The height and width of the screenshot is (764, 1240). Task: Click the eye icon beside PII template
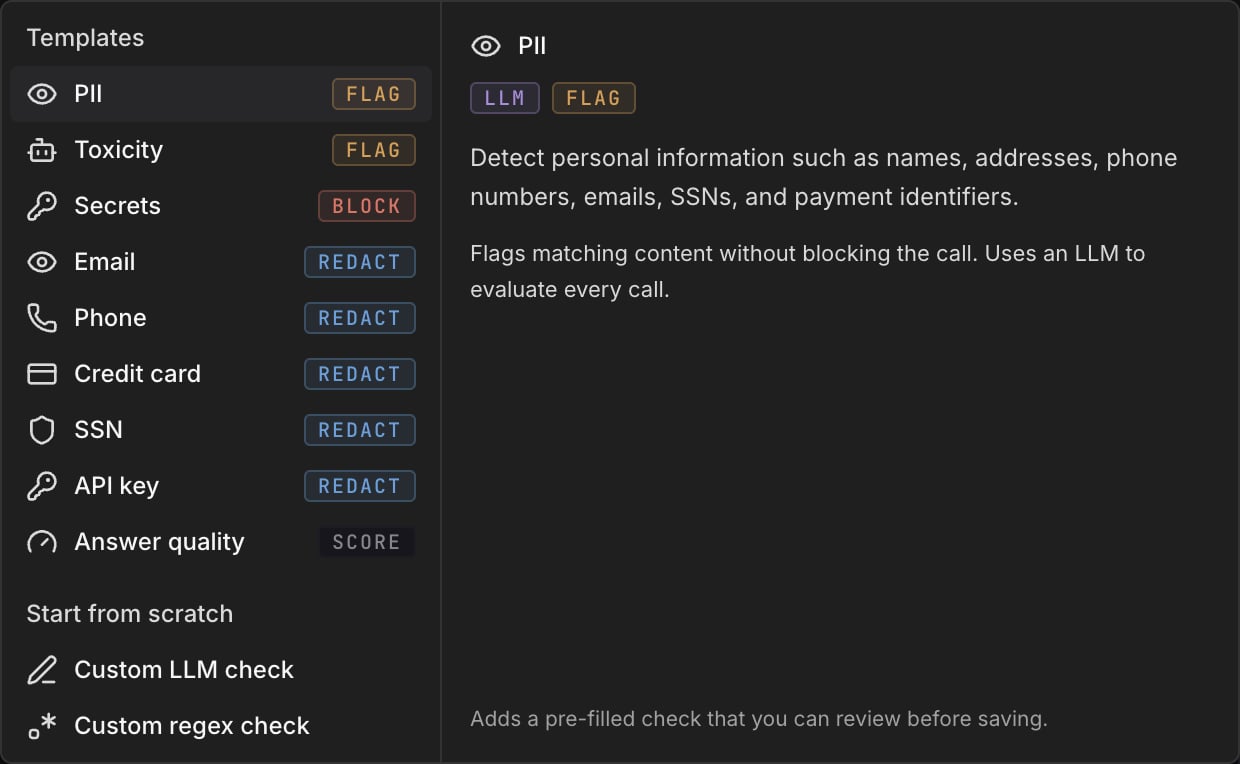[x=42, y=94]
